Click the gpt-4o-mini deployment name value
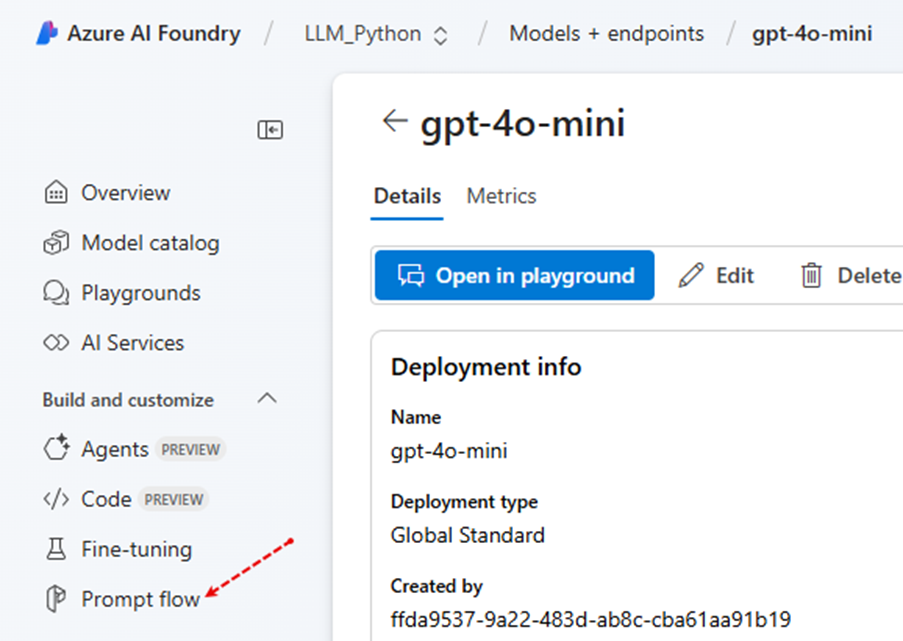Screen dimensions: 903x641 click(x=449, y=451)
